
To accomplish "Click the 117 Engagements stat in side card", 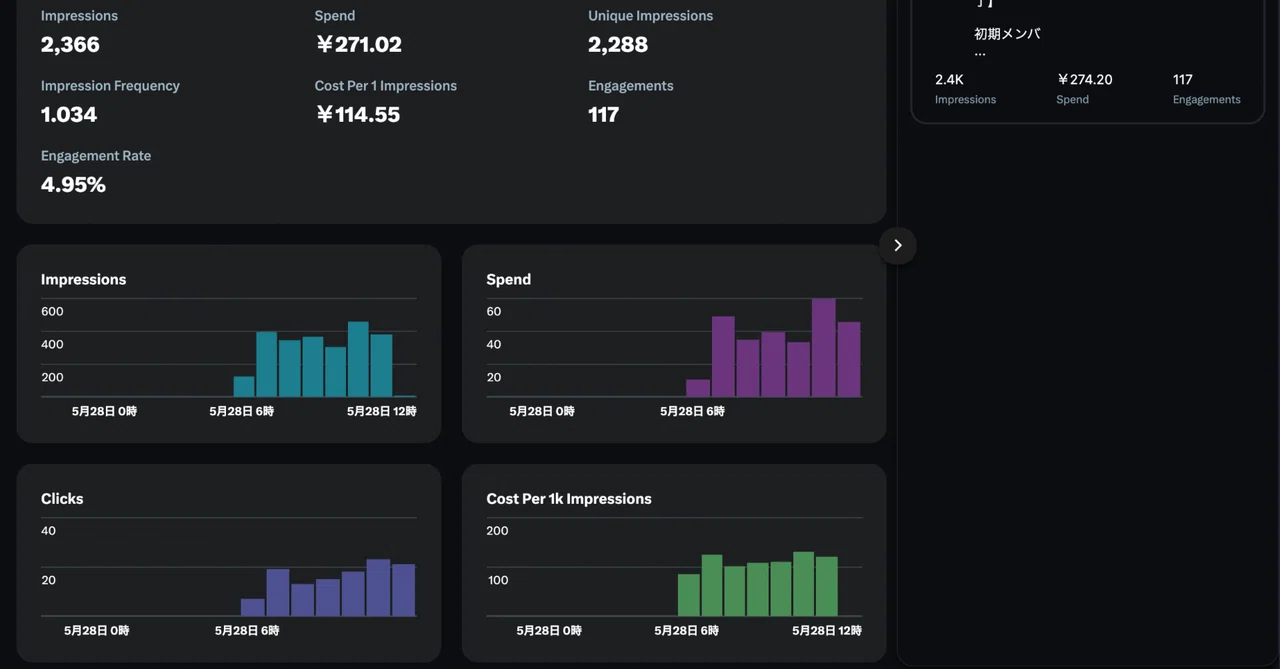I will pyautogui.click(x=1206, y=88).
